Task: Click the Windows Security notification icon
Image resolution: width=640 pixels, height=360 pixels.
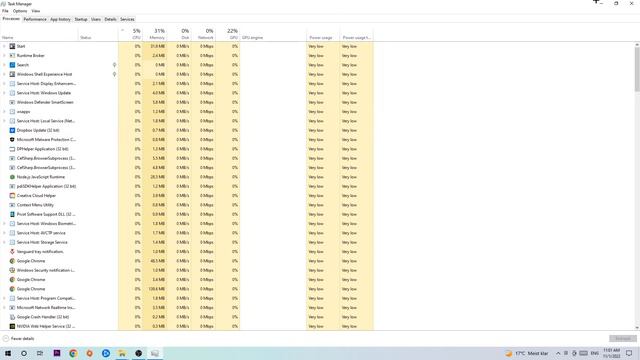Action: (12, 270)
